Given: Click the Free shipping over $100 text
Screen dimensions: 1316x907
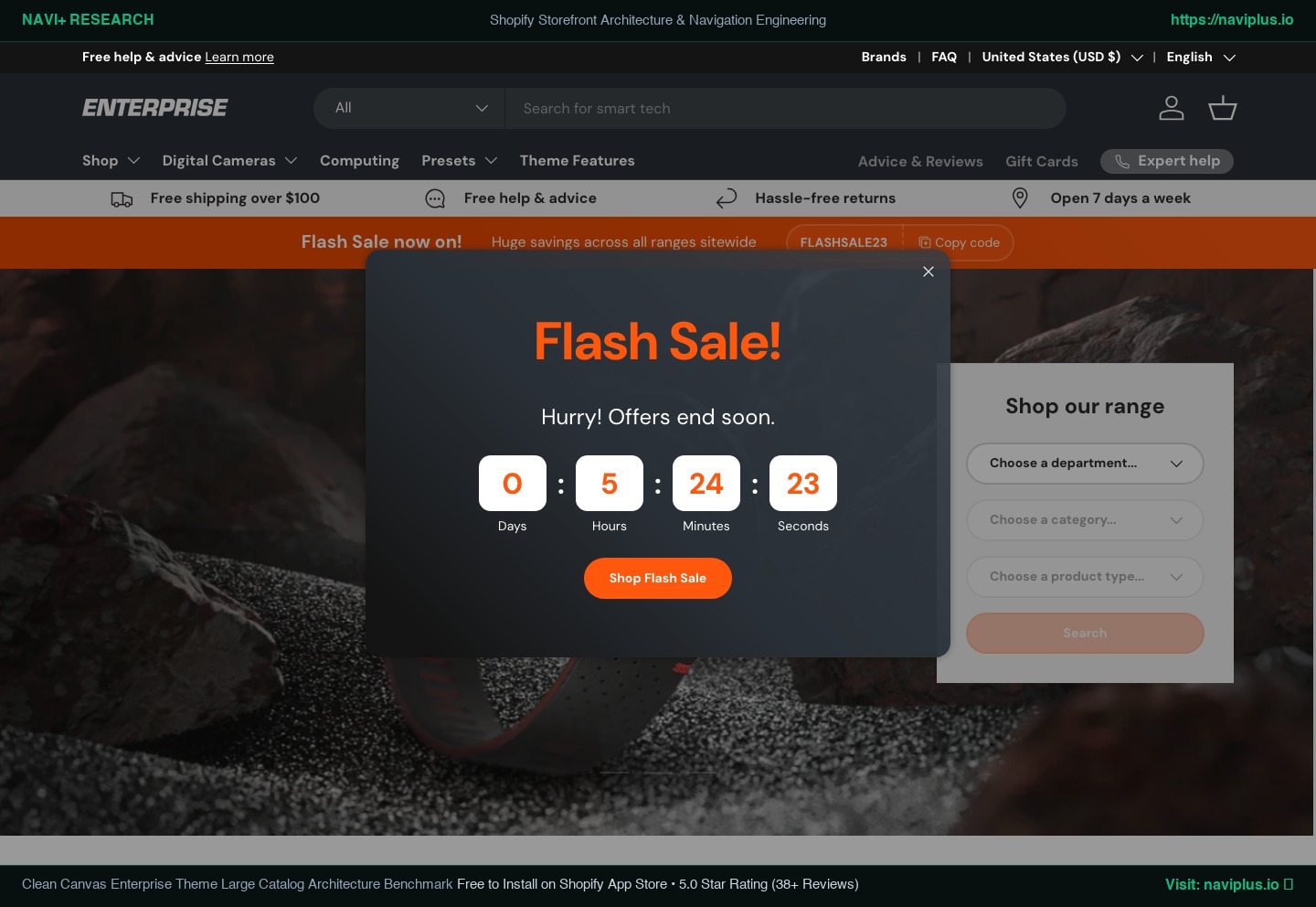Looking at the screenshot, I should (235, 198).
